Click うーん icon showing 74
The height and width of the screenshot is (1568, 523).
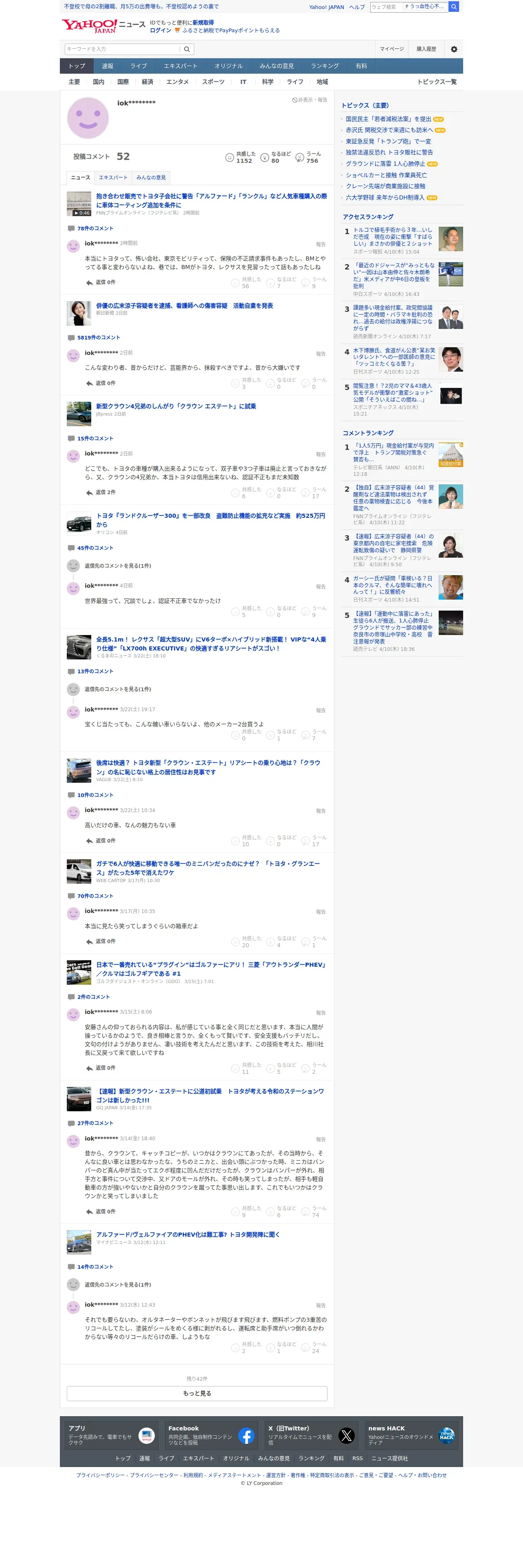pos(305,1211)
